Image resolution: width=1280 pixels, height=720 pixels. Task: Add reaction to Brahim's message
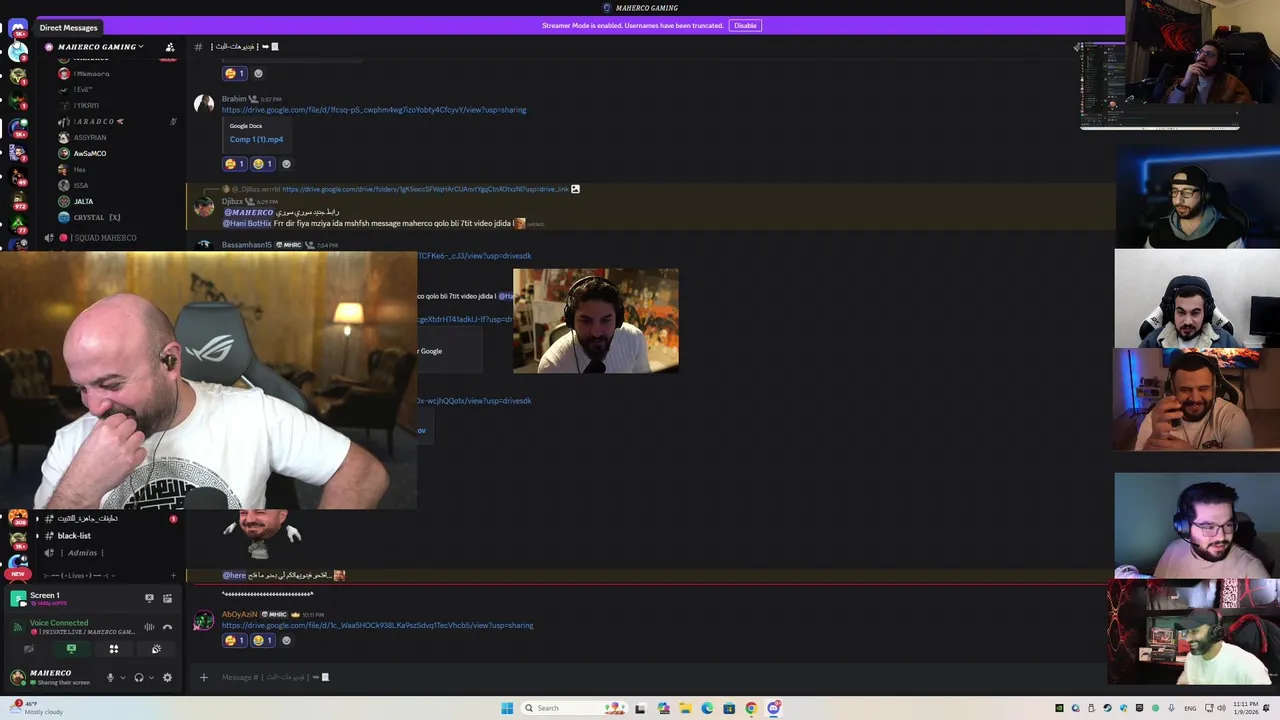tap(287, 164)
